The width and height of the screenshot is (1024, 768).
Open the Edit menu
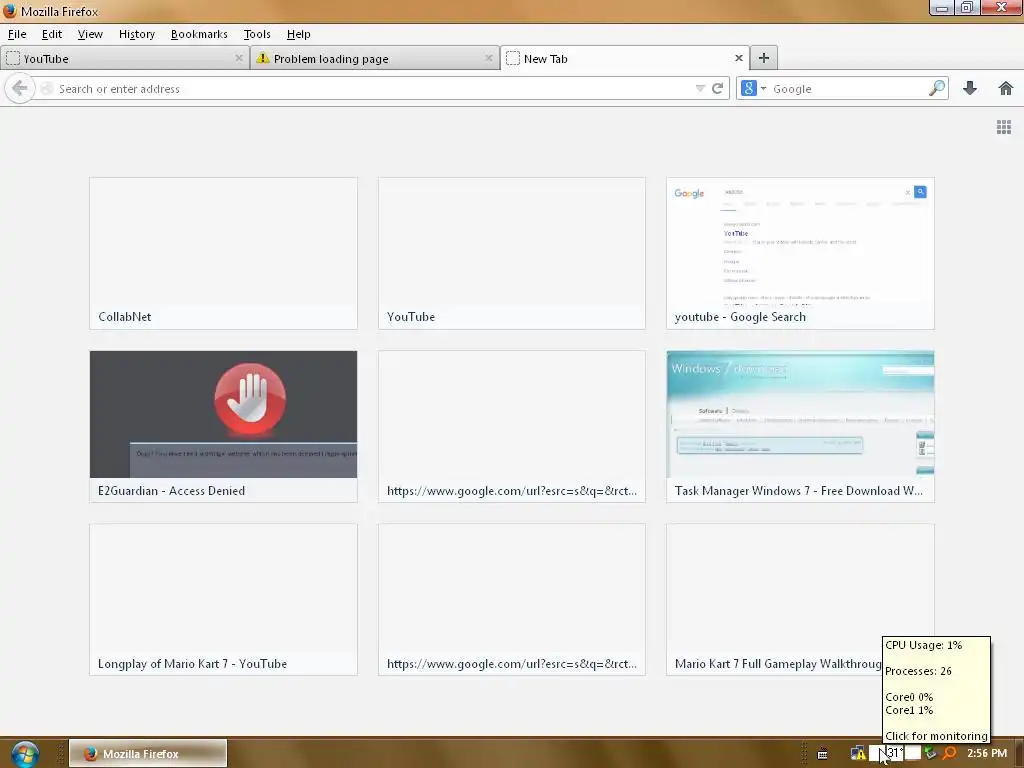[52, 34]
